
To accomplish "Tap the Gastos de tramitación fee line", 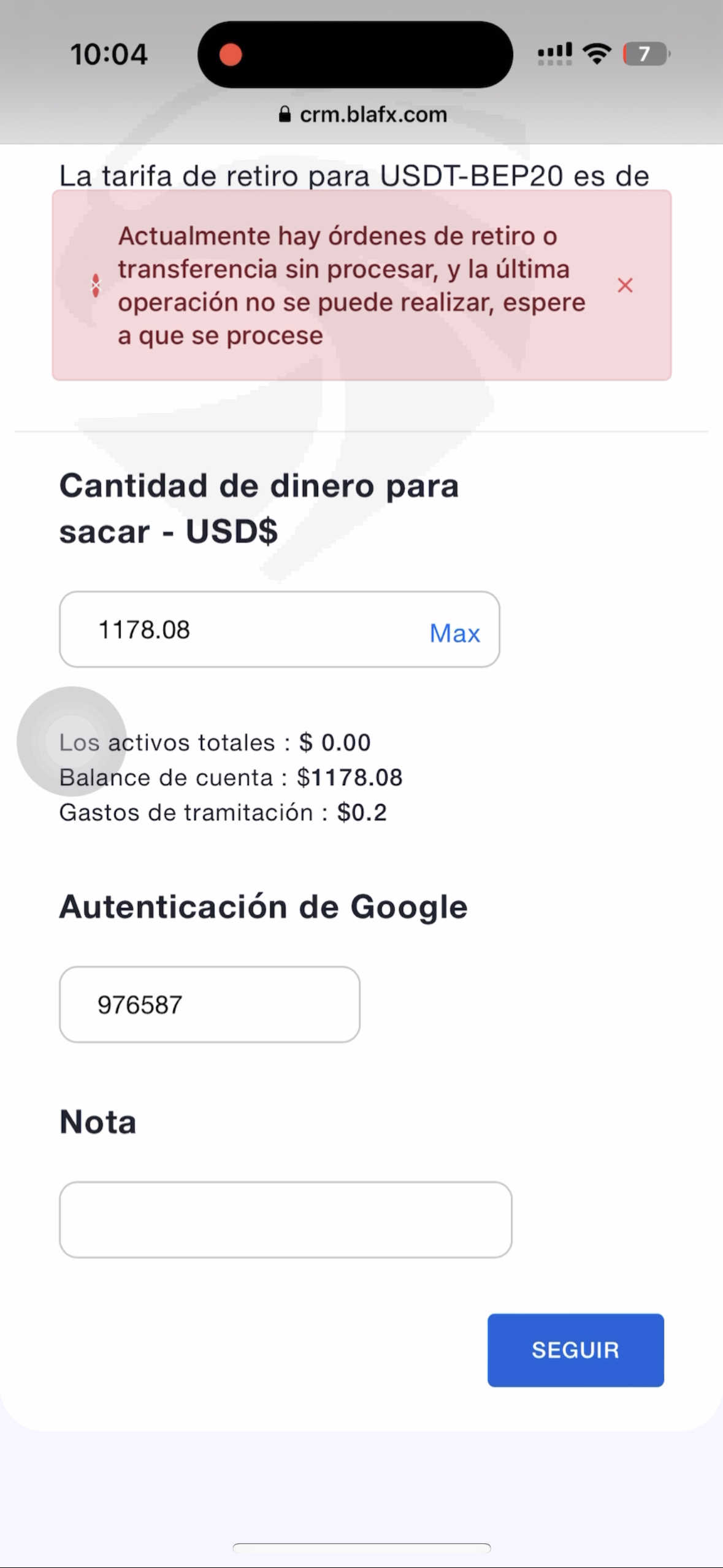I will 223,812.
